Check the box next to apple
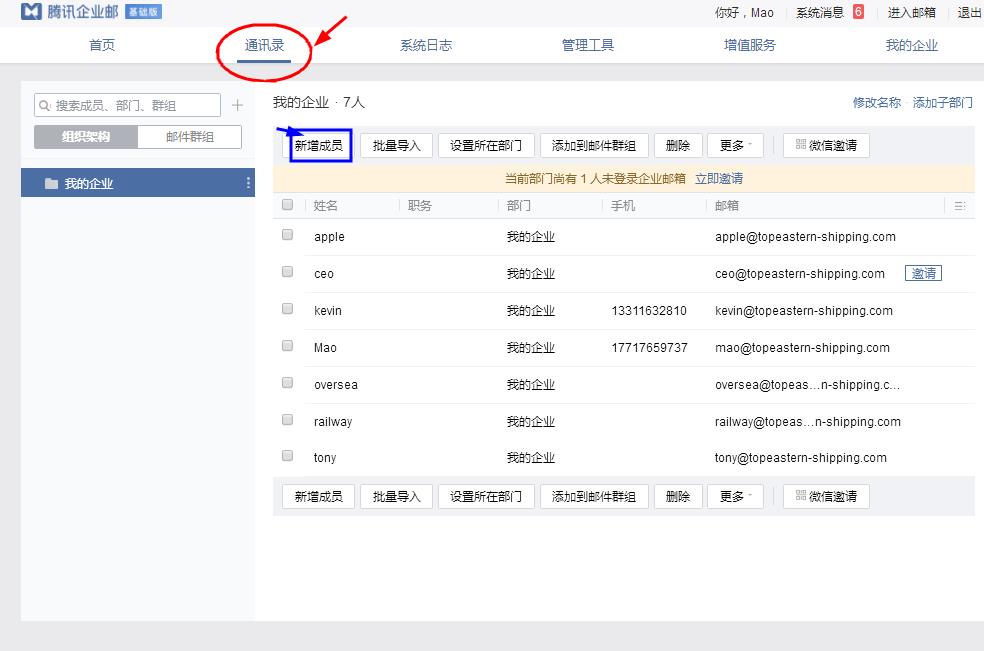Viewport: 984px width, 651px height. click(x=288, y=235)
